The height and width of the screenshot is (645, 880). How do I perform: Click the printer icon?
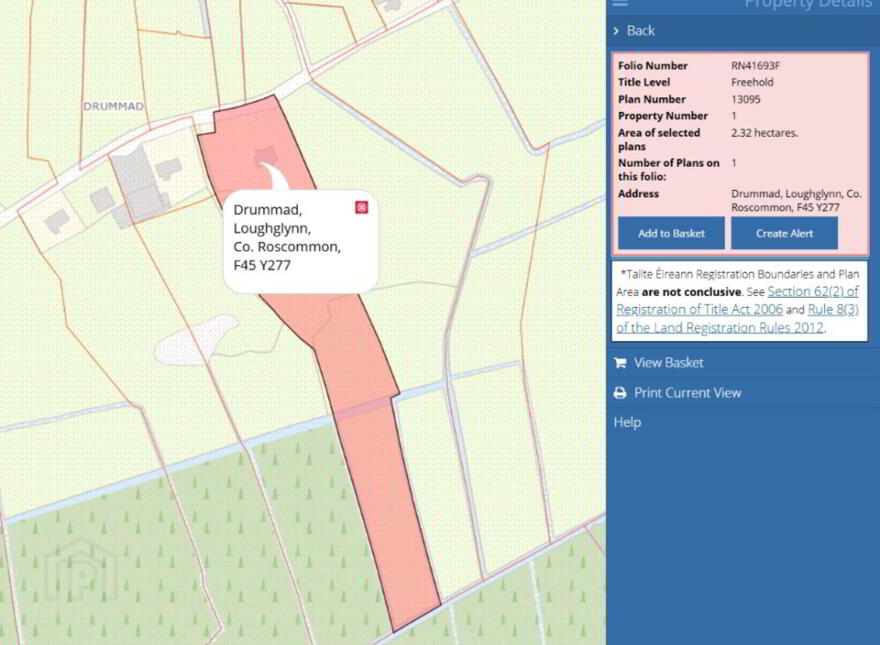coord(620,393)
